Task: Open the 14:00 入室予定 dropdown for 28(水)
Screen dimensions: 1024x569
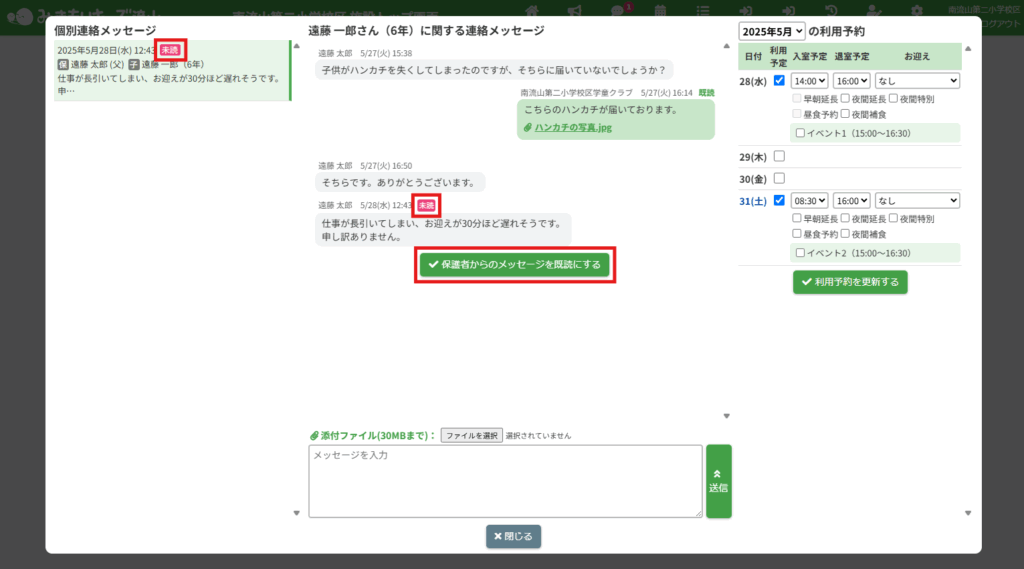Action: 809,81
